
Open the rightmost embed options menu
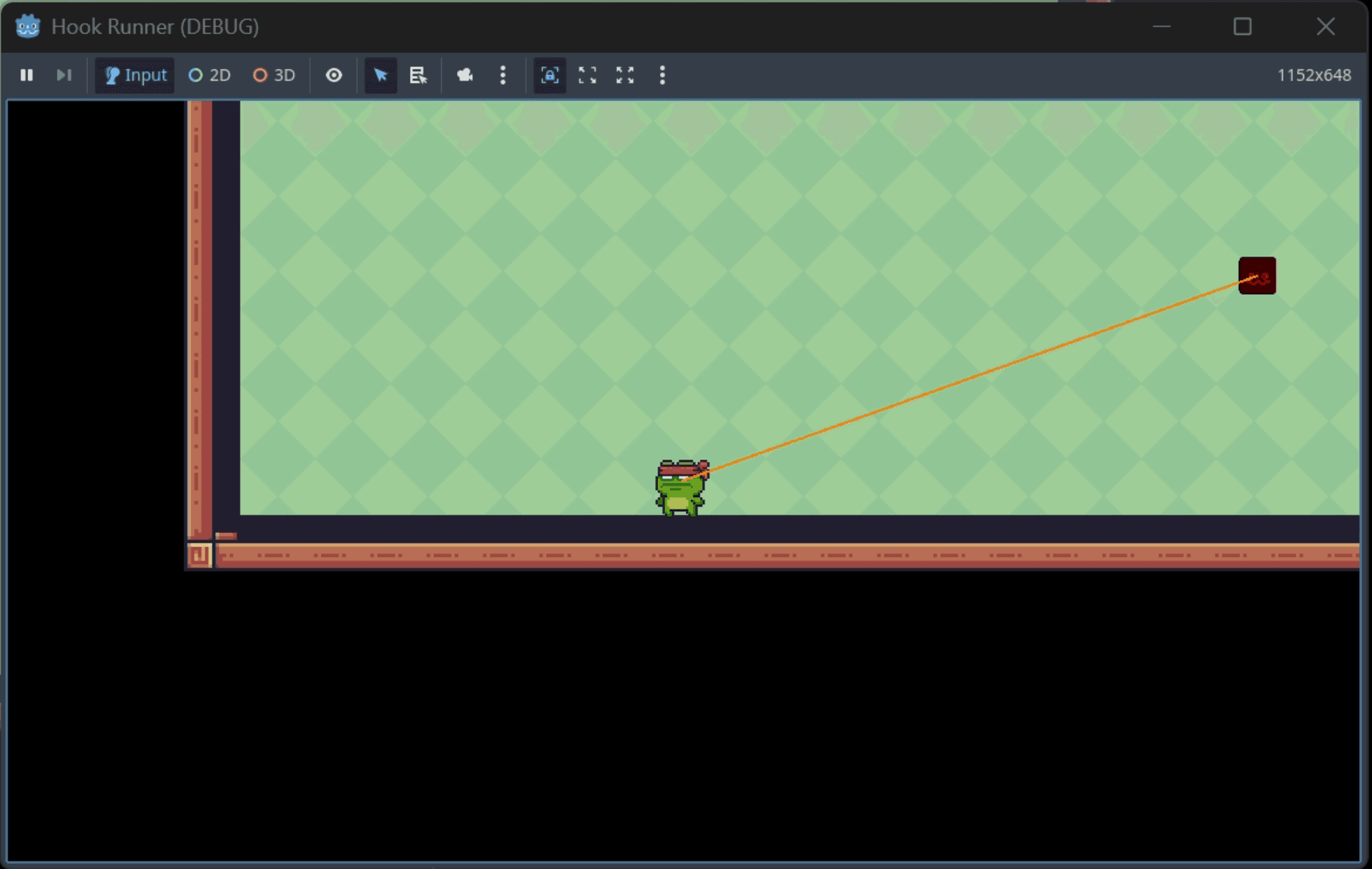pos(661,75)
